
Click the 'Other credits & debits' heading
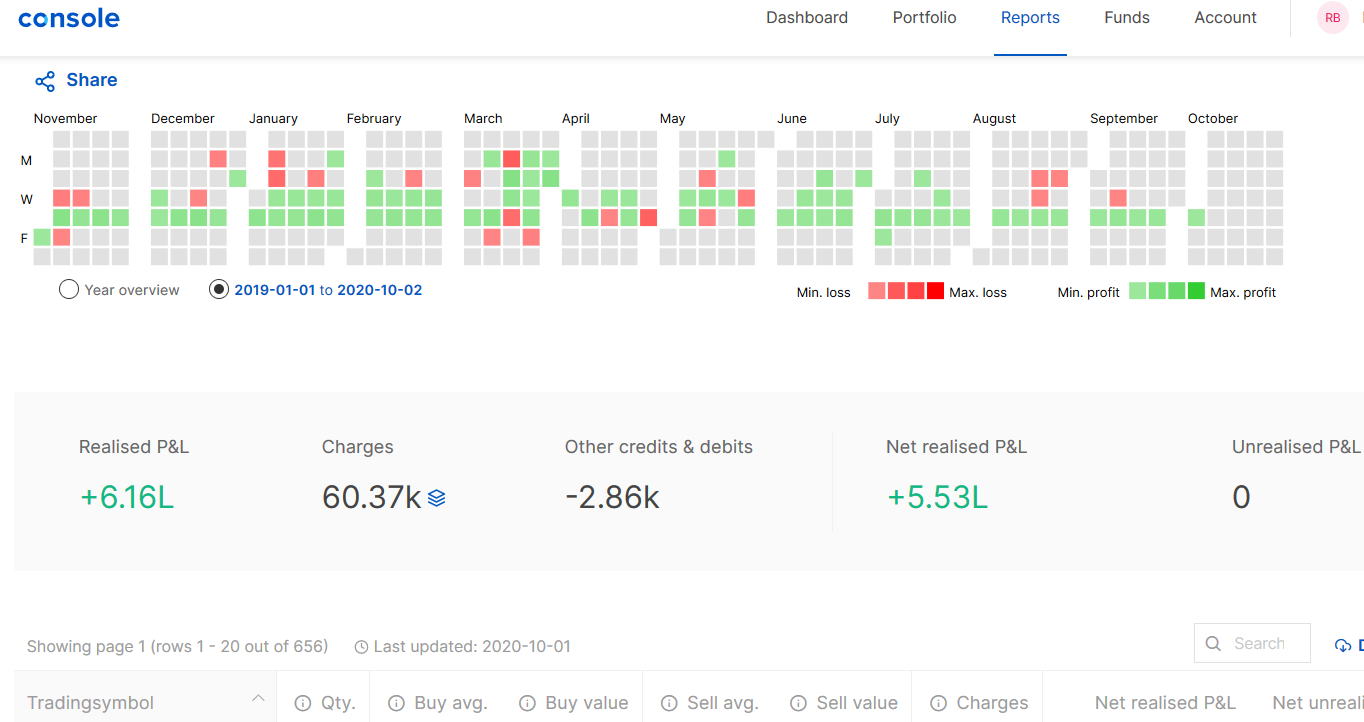(x=658, y=447)
